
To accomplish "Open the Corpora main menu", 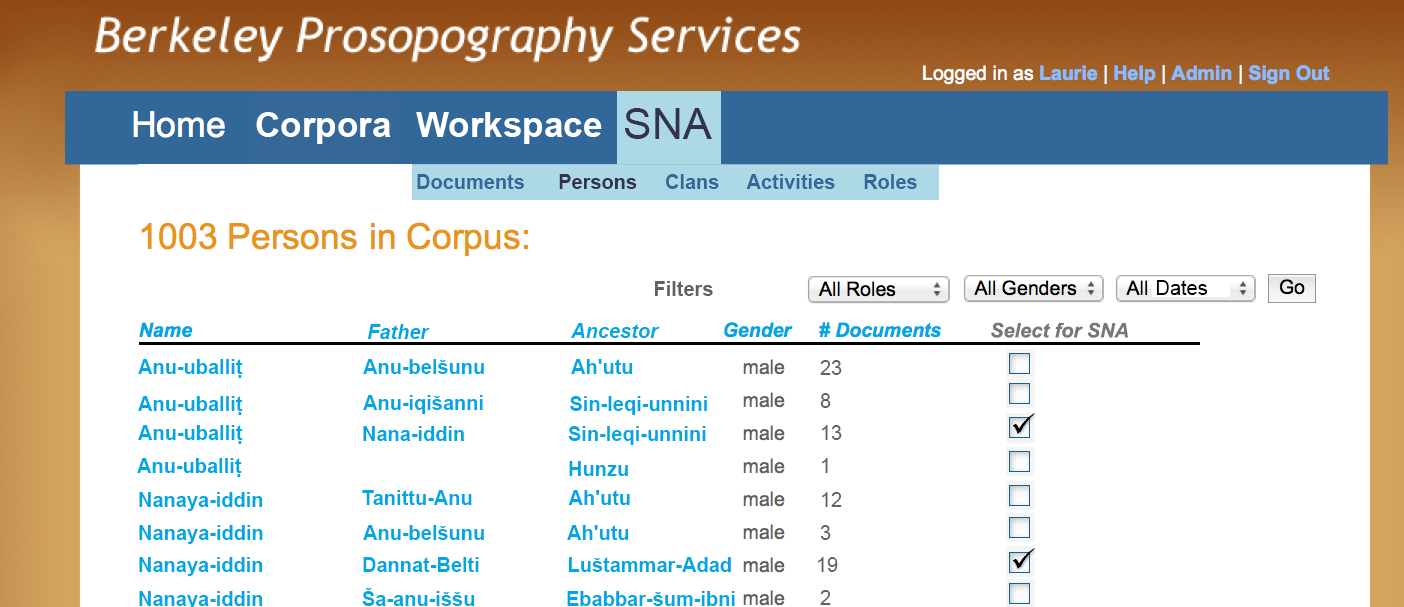I will point(323,125).
